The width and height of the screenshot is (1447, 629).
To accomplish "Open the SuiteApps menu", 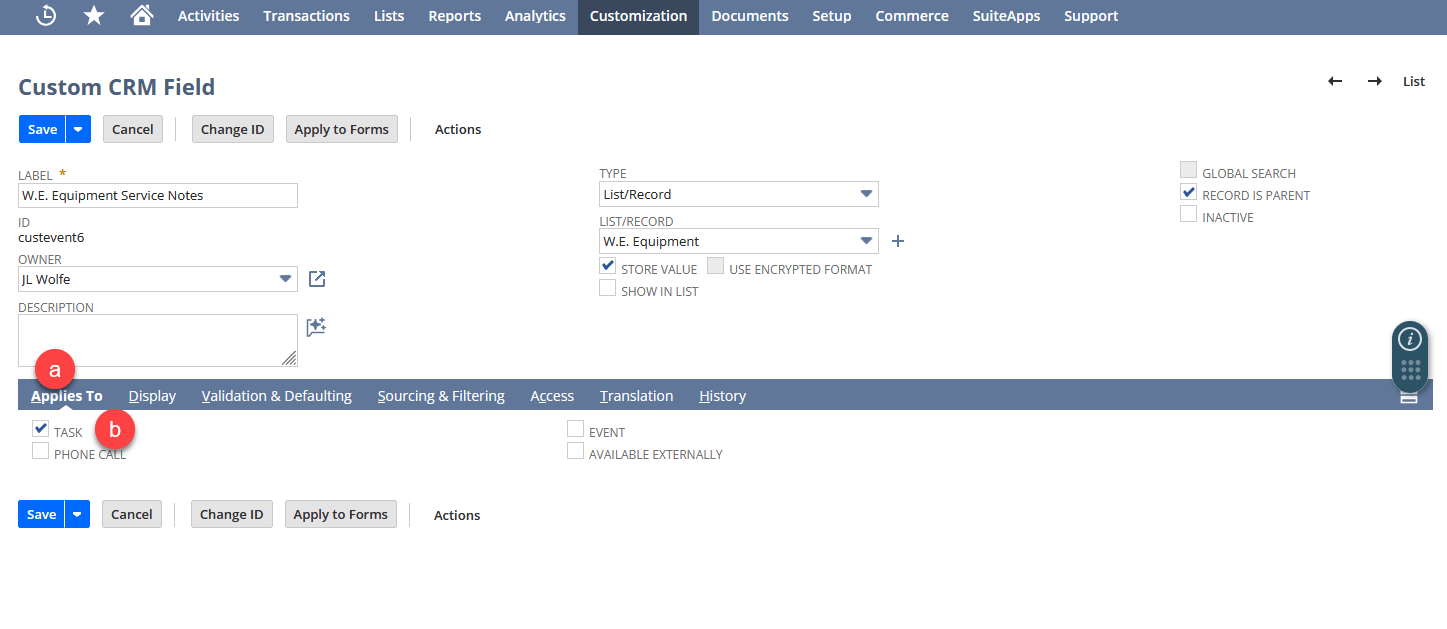I will [x=1006, y=16].
